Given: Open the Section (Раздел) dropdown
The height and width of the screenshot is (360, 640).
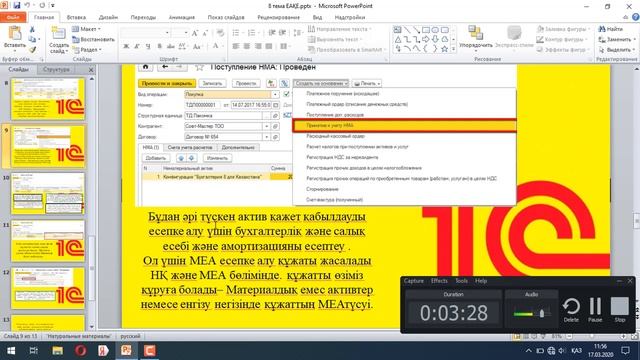Looking at the screenshot, I should (x=87, y=49).
